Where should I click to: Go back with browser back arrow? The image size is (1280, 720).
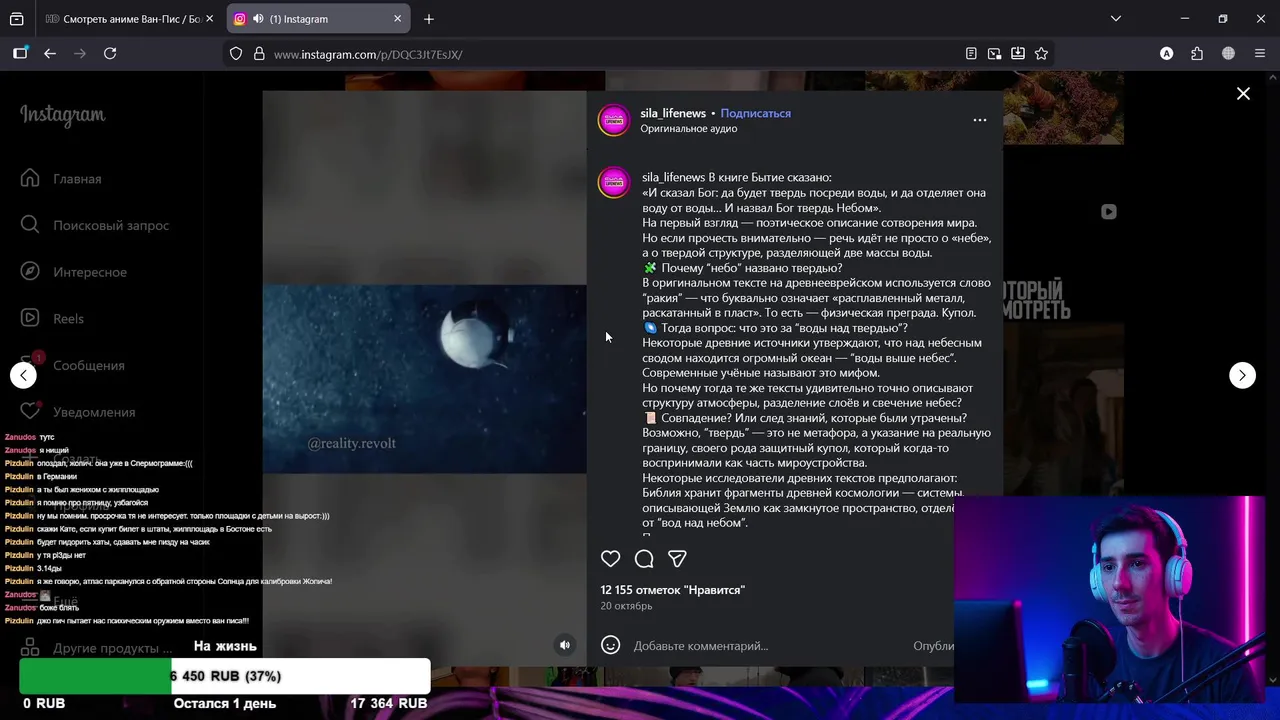50,54
